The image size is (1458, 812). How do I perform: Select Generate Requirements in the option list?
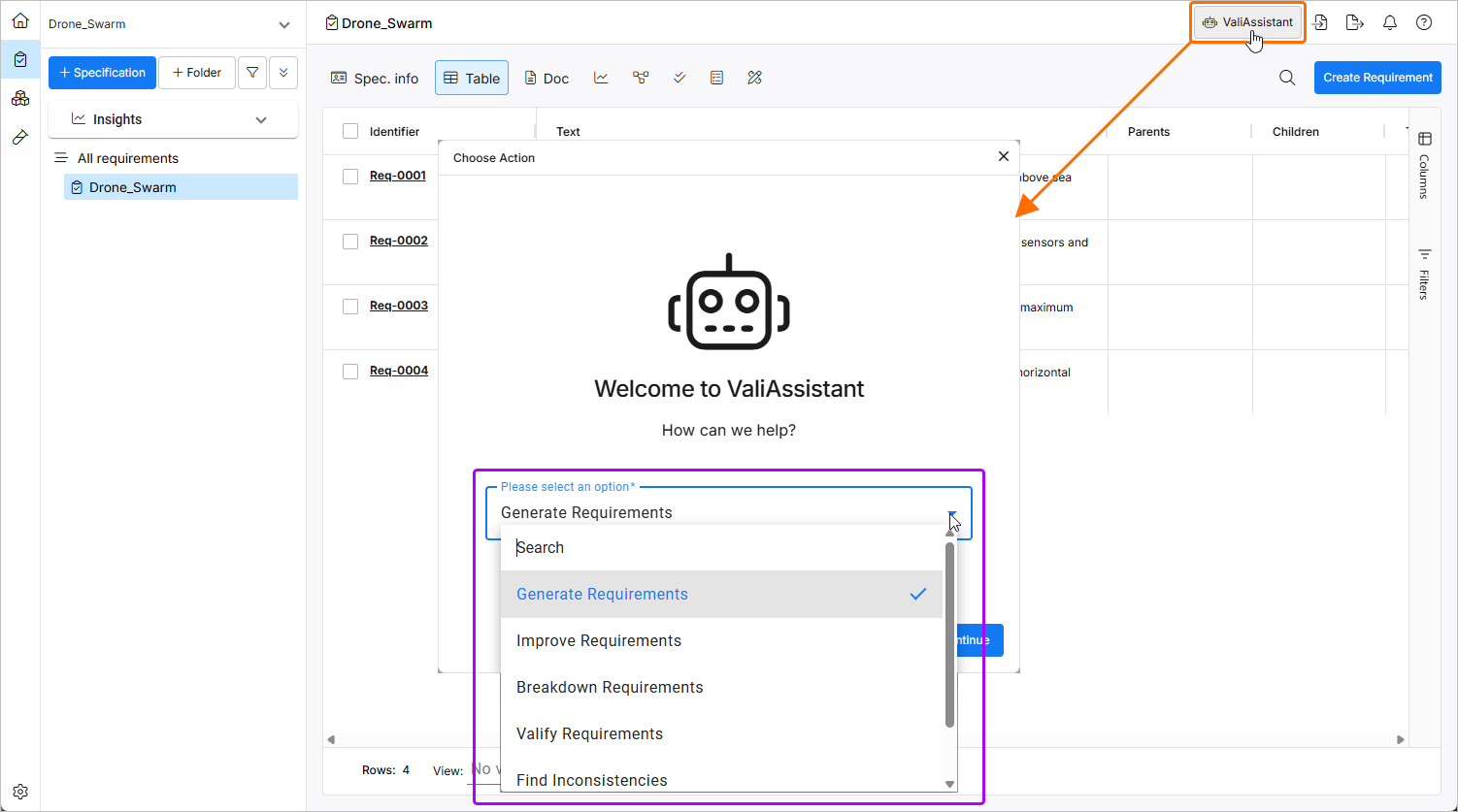721,595
